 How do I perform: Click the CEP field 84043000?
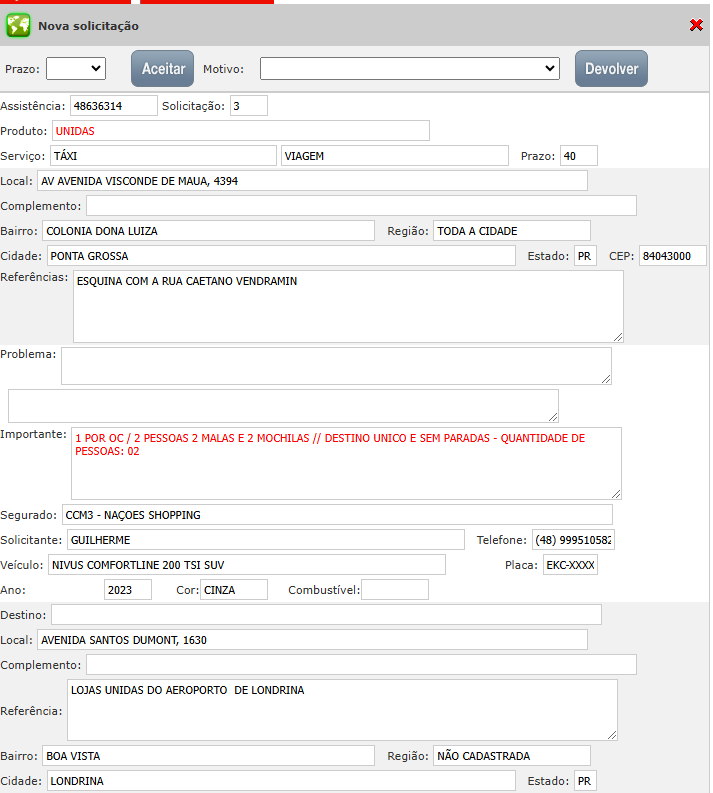click(672, 256)
